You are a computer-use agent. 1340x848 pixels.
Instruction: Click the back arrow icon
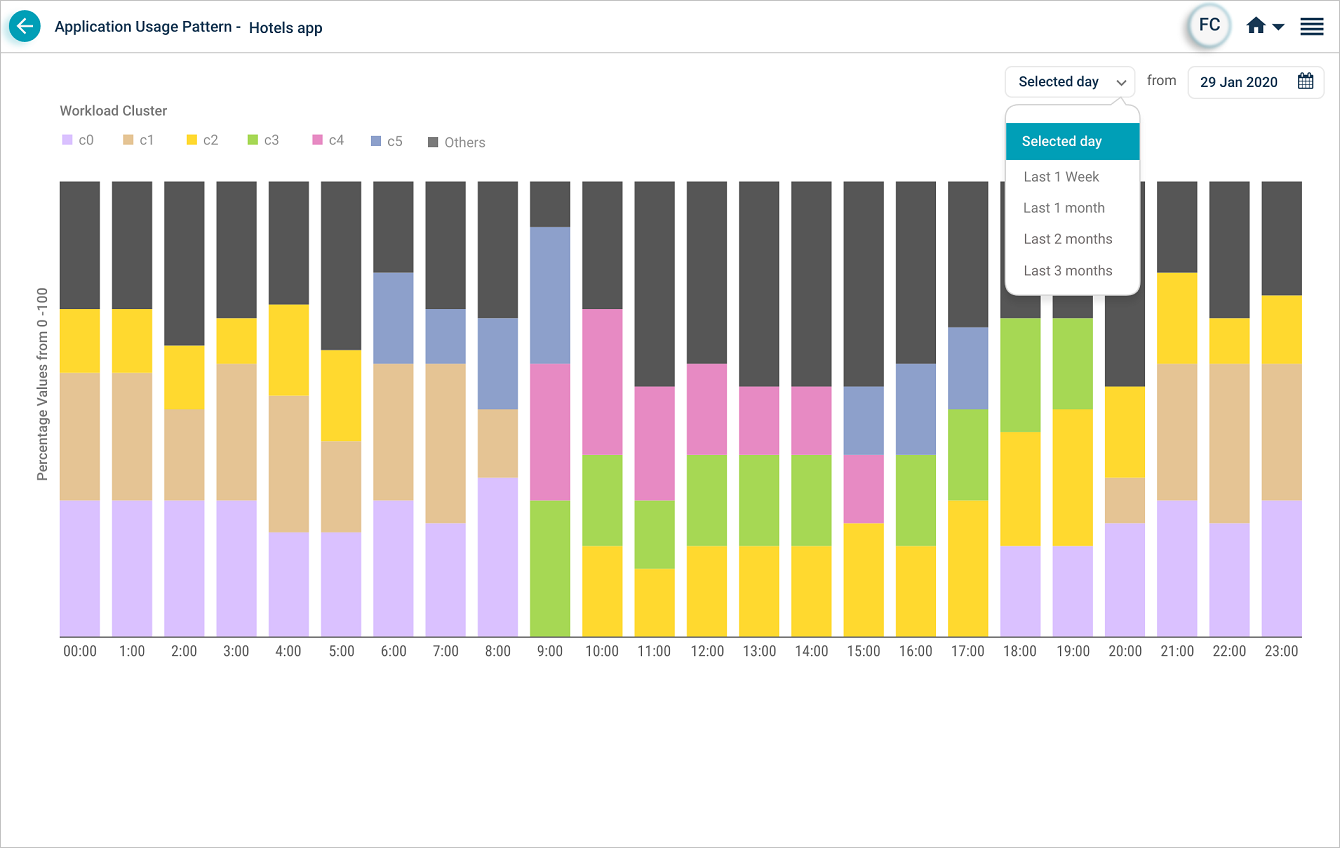[x=25, y=27]
